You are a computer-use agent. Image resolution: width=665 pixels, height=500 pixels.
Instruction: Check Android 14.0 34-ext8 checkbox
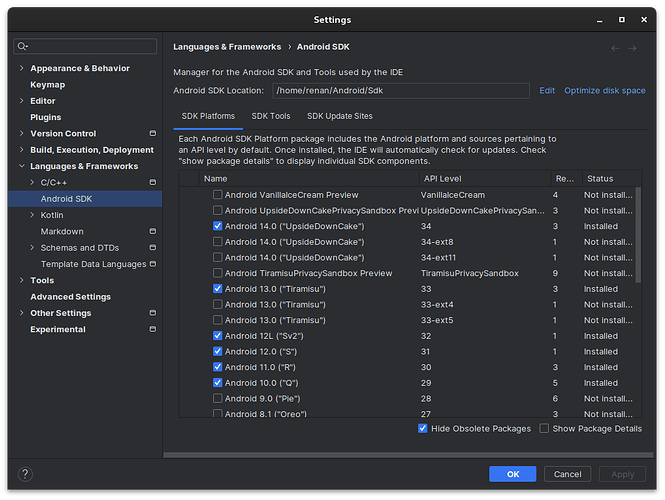[x=218, y=242]
